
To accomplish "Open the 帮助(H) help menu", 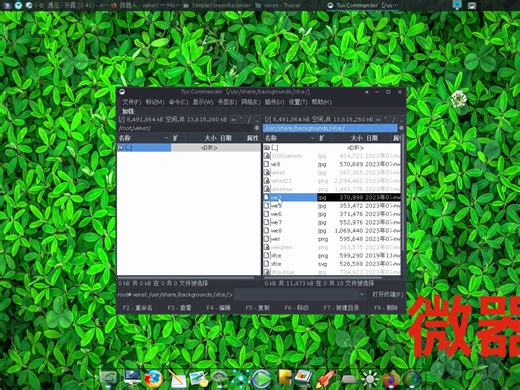I will [321, 102].
